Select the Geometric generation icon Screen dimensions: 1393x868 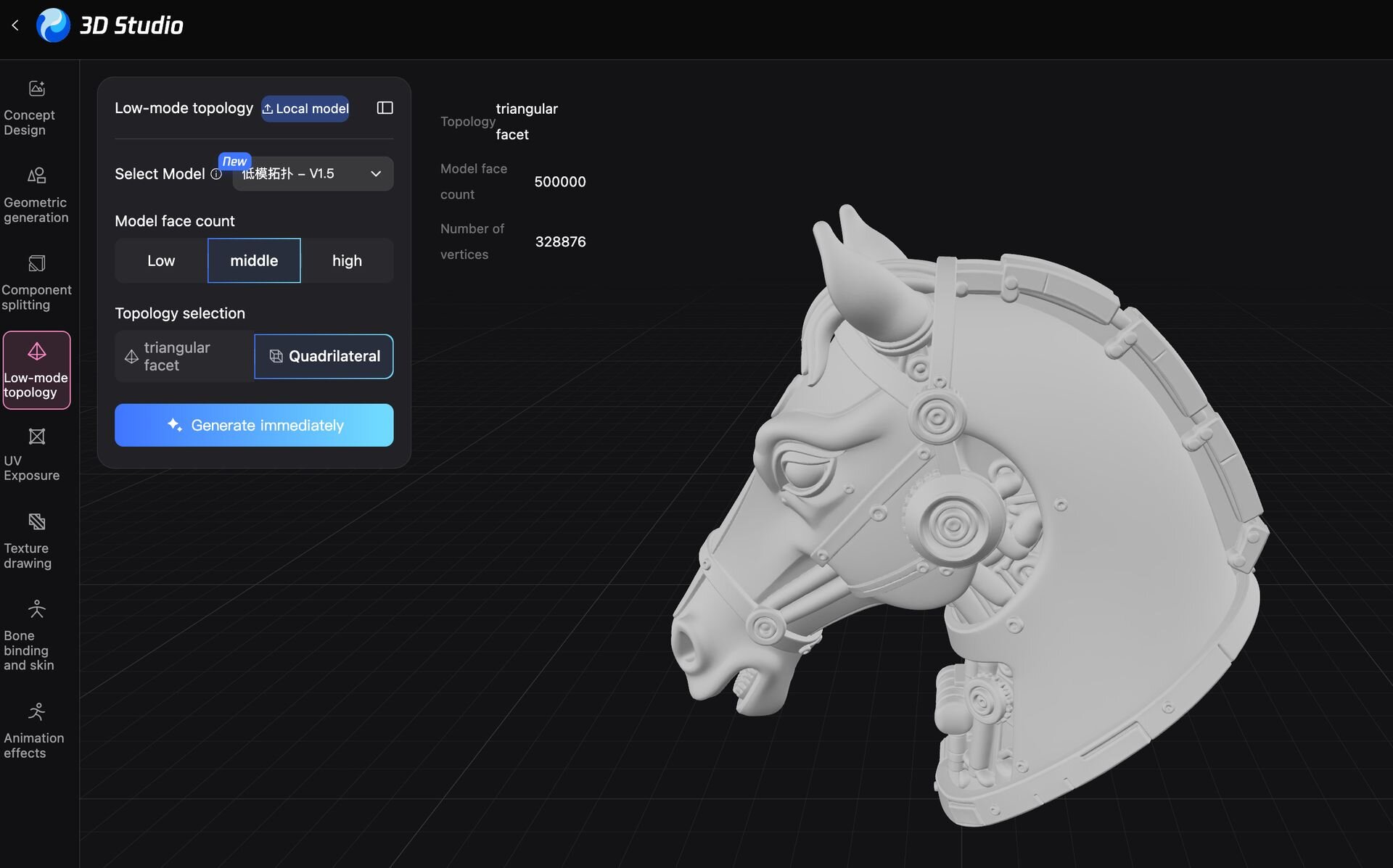[x=36, y=176]
